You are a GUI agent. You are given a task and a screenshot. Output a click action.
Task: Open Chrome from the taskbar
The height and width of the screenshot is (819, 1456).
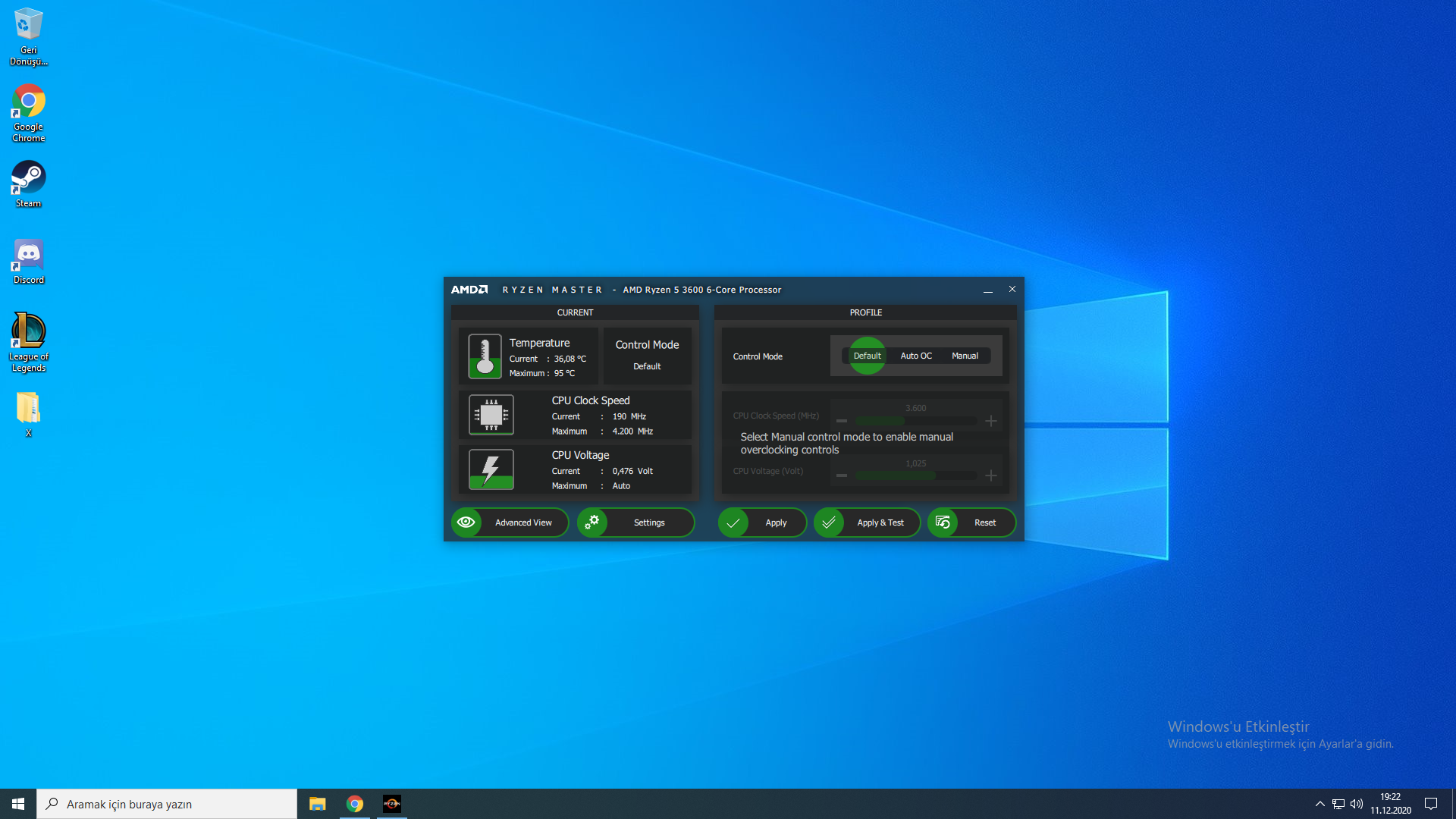(355, 804)
